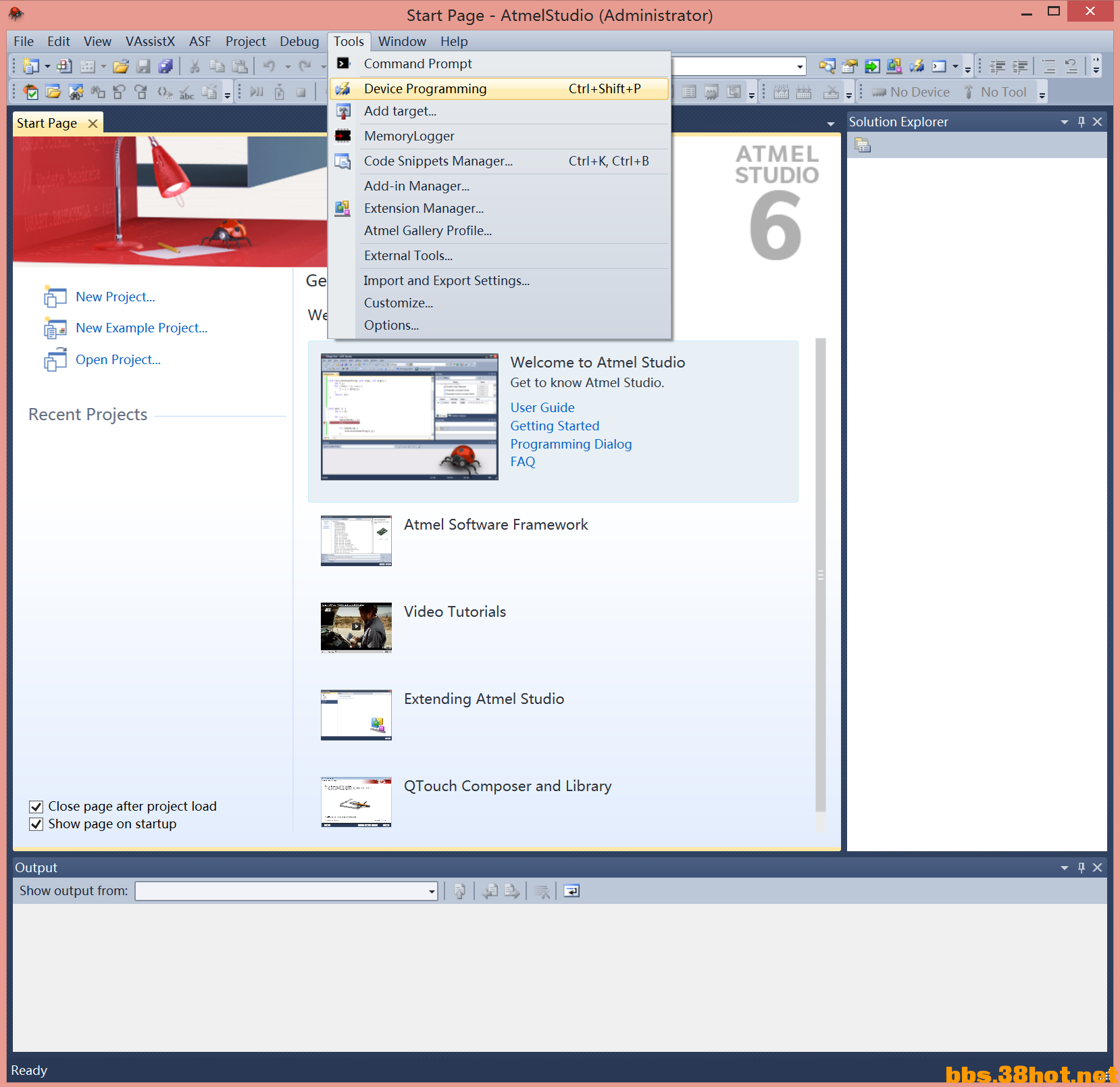Open the Solution Explorer window options arrow
Viewport: 1120px width, 1087px height.
coord(1065,122)
